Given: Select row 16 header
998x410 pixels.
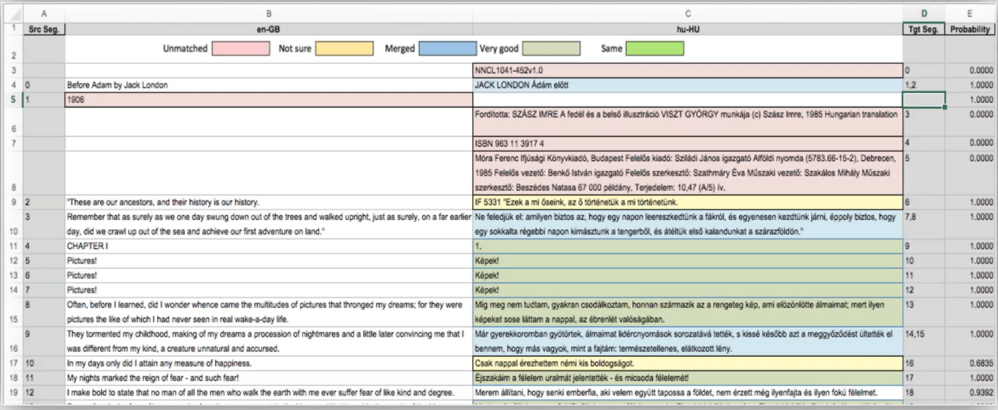Looking at the screenshot, I should point(13,341).
